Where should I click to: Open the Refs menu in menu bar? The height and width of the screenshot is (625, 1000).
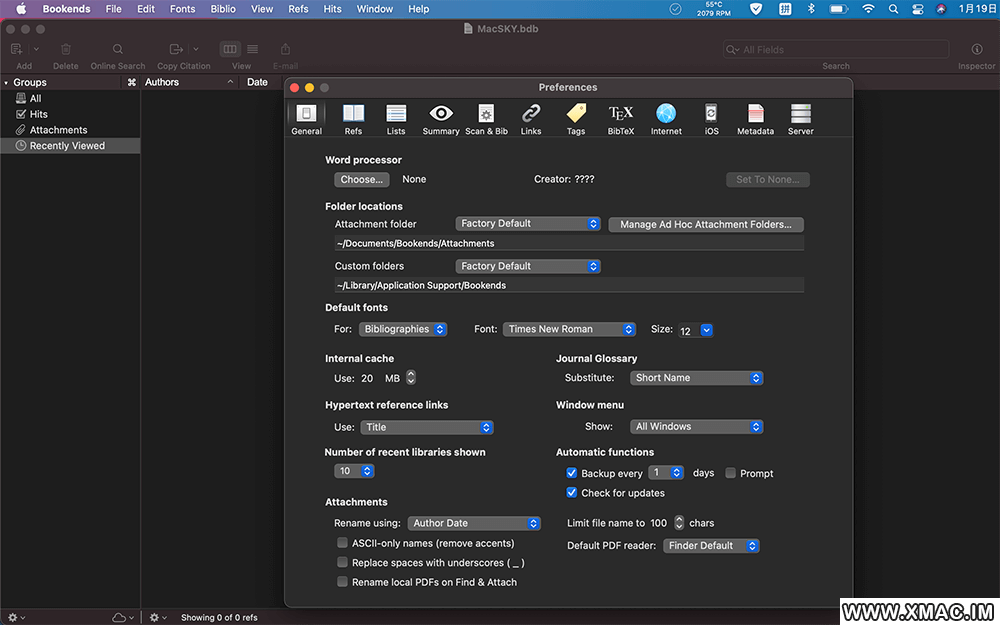(x=298, y=9)
